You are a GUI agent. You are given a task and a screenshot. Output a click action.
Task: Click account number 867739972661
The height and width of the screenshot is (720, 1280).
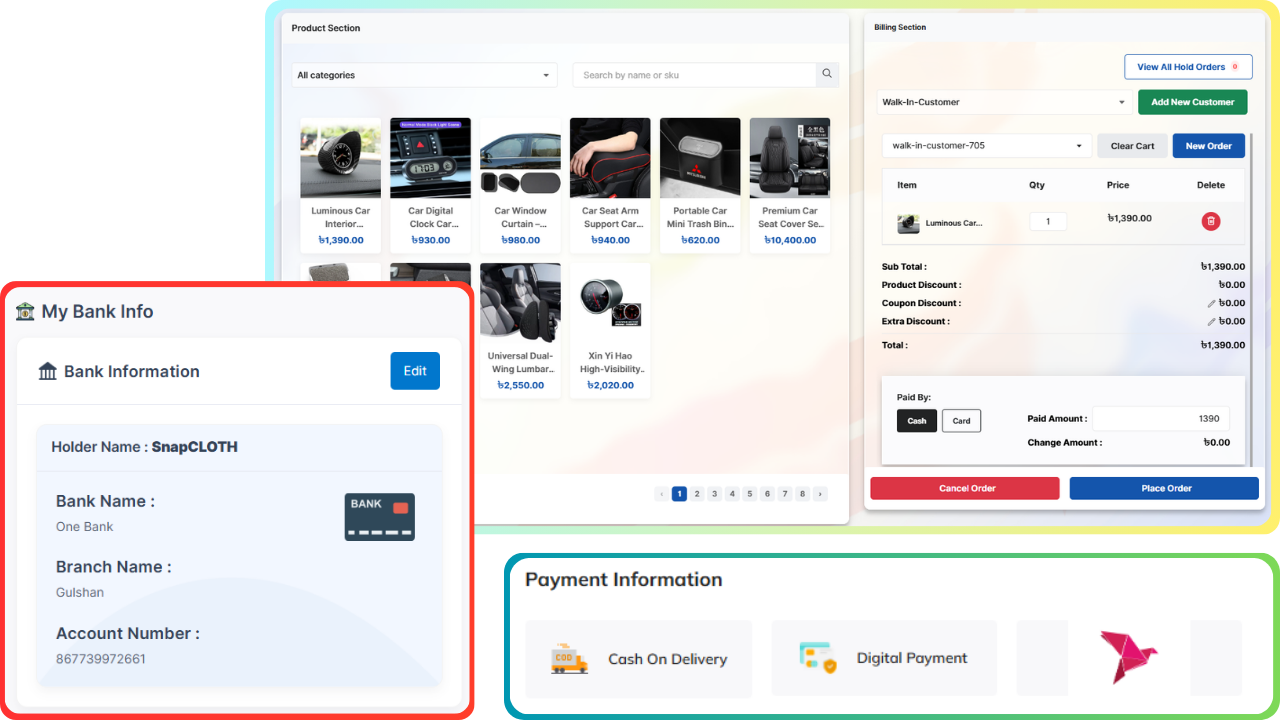click(100, 659)
